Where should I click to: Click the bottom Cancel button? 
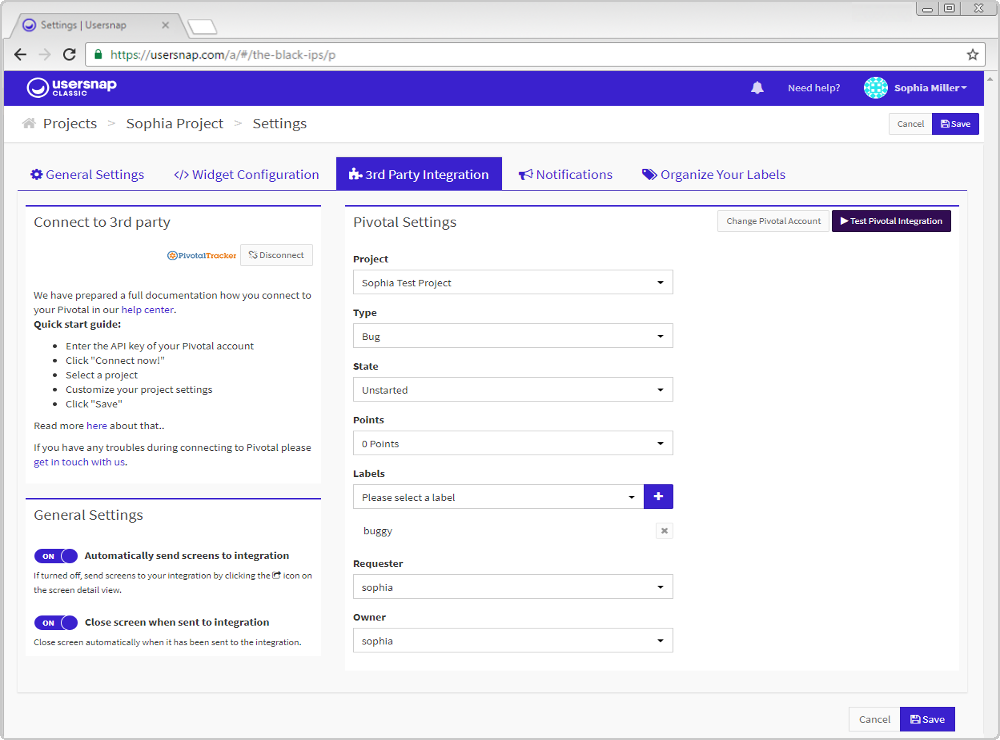pos(874,719)
